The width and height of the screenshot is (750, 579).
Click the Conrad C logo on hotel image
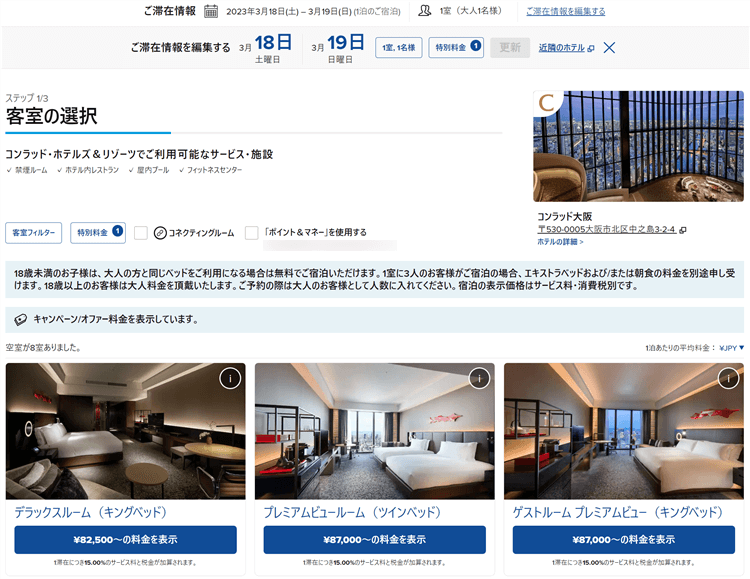(x=547, y=102)
